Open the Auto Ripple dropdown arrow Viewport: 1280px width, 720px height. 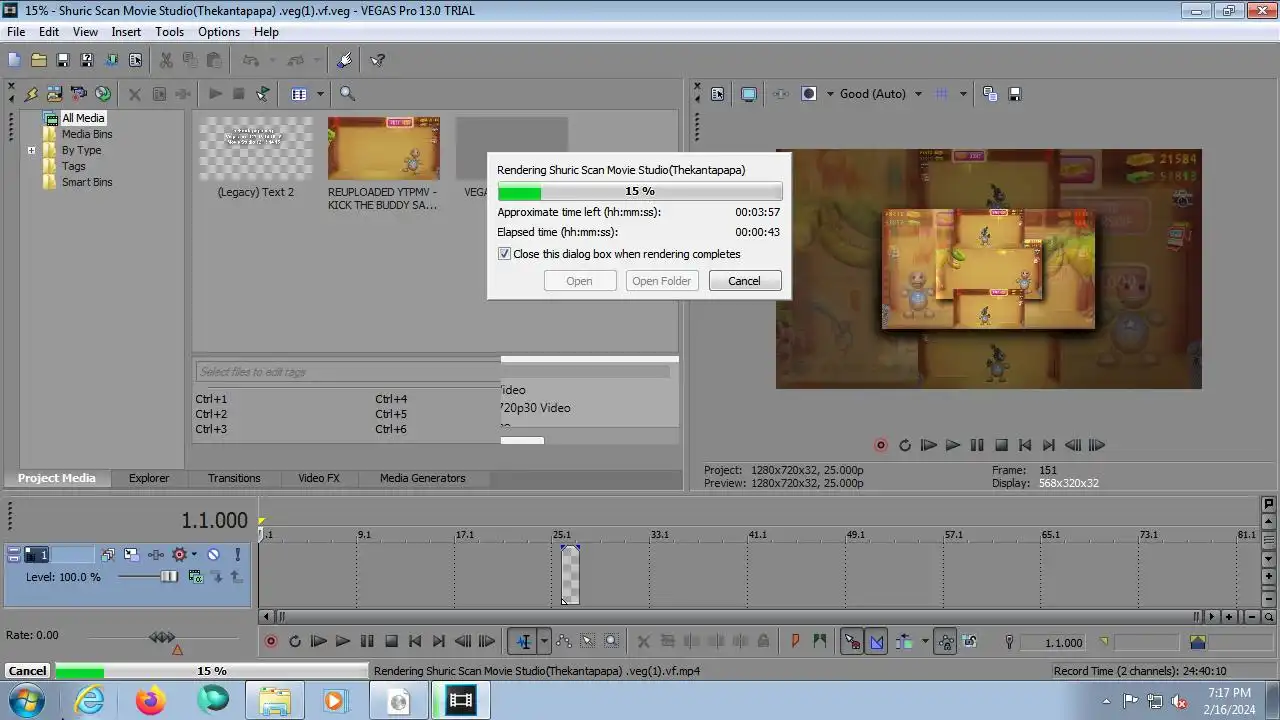[925, 642]
